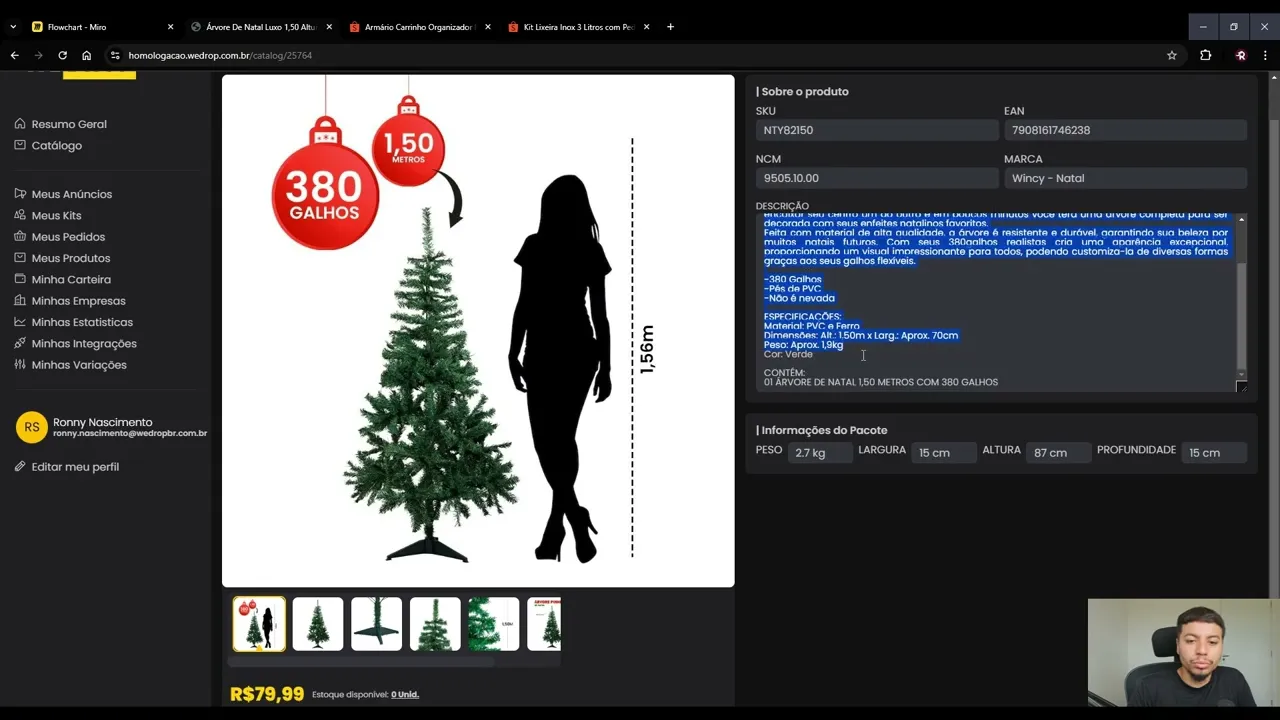Click the Meus Anúncios megaphone icon
Viewport: 1280px width, 720px height.
[20, 194]
